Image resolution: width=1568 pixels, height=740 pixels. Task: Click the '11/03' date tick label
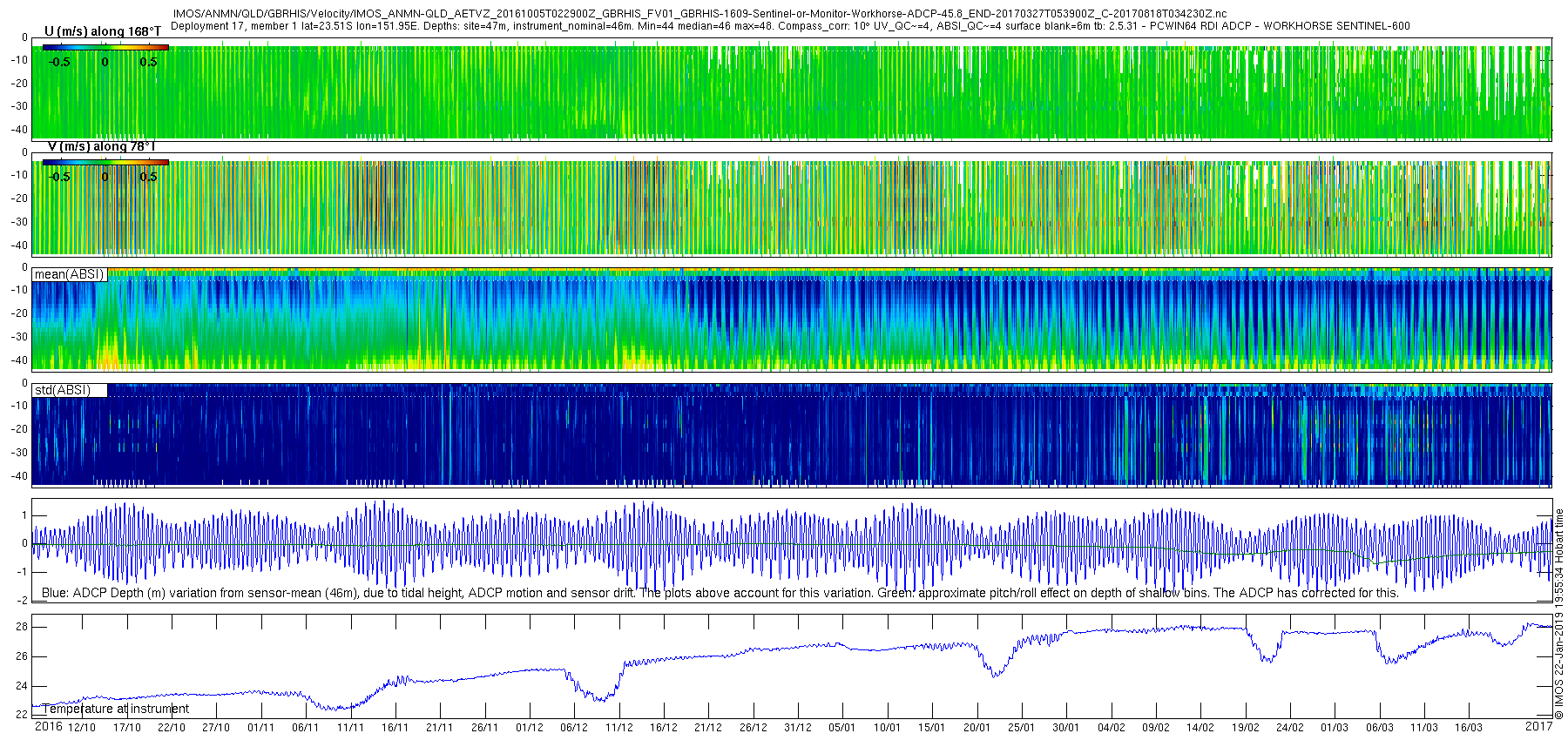pos(1424,728)
